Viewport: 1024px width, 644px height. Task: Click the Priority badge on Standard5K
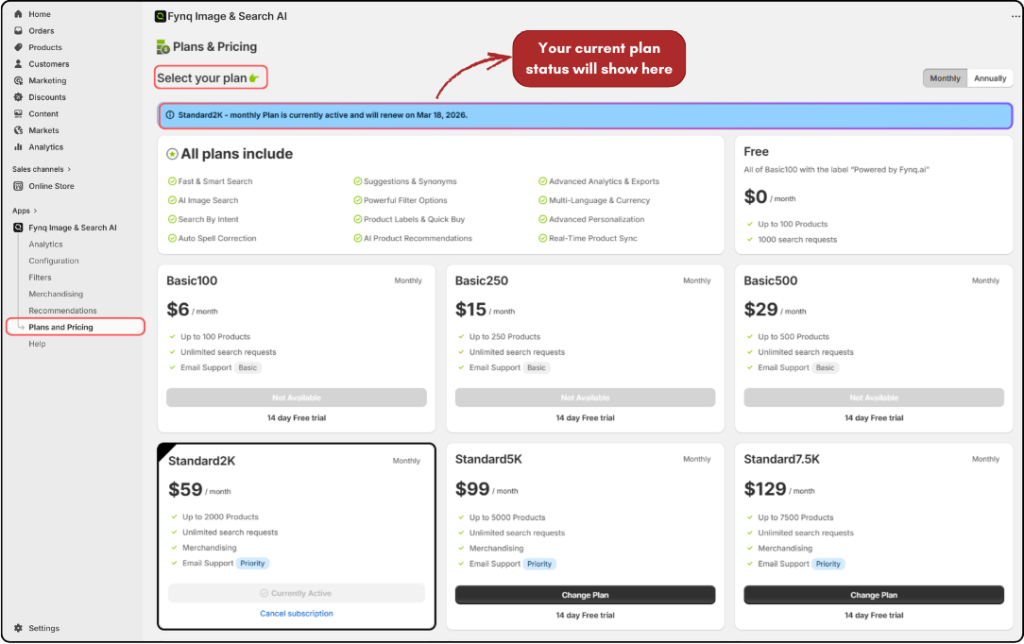tap(539, 564)
